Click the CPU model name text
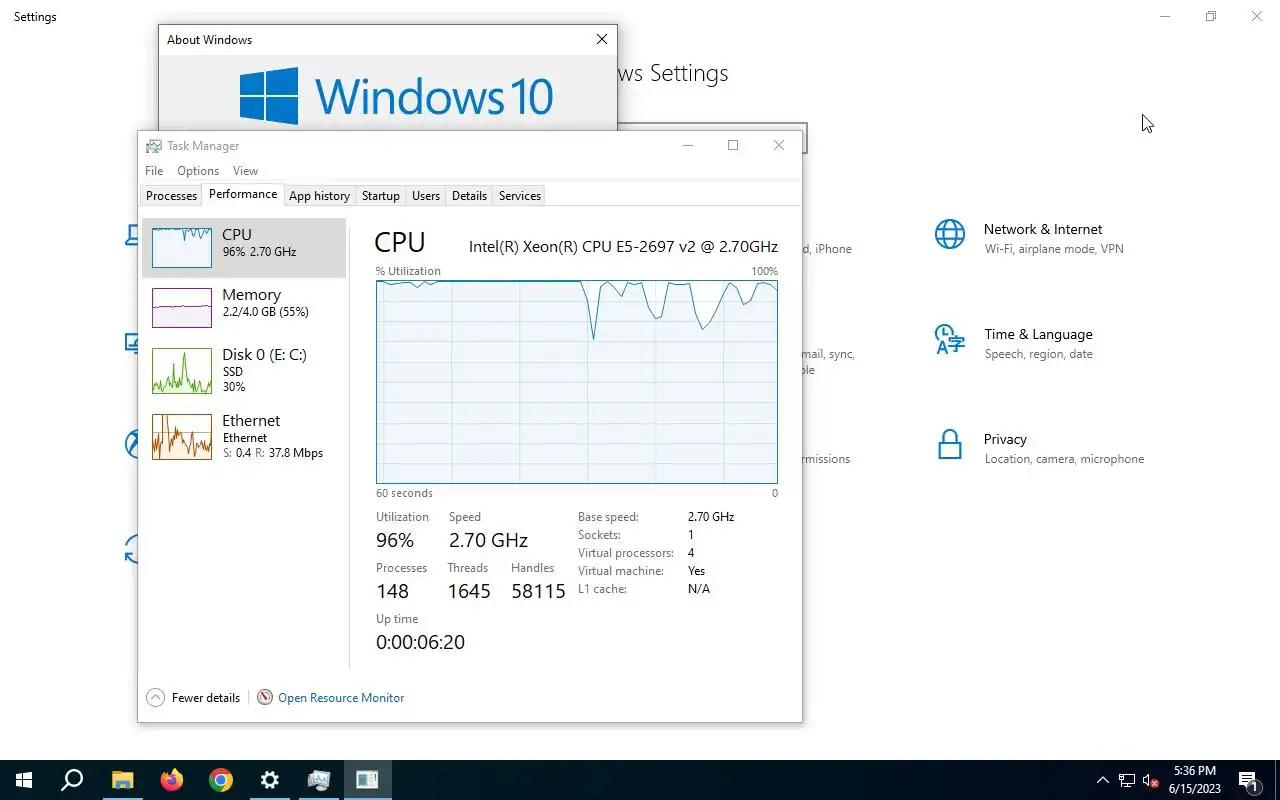The image size is (1280, 800). (623, 246)
